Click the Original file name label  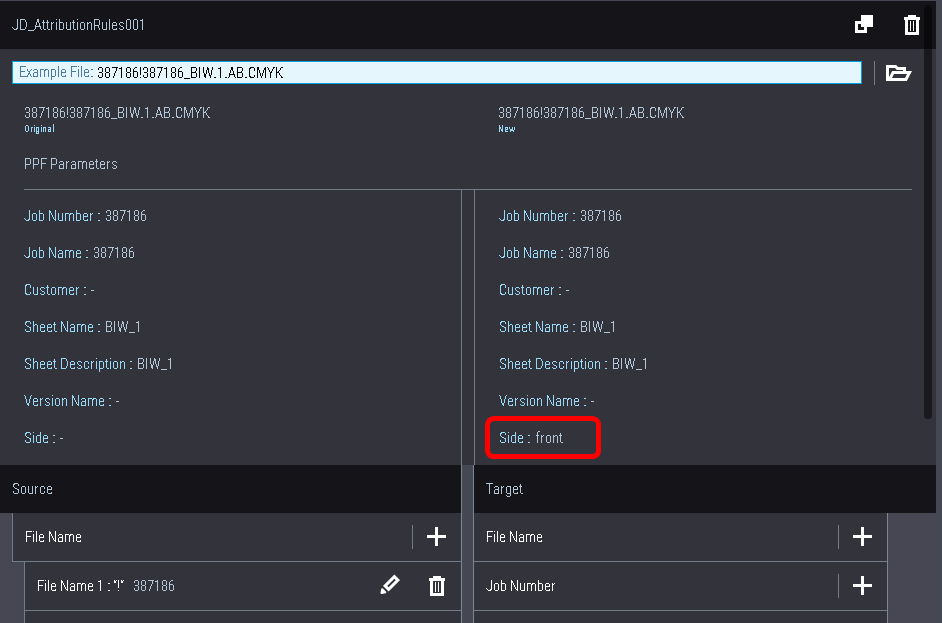coord(117,113)
